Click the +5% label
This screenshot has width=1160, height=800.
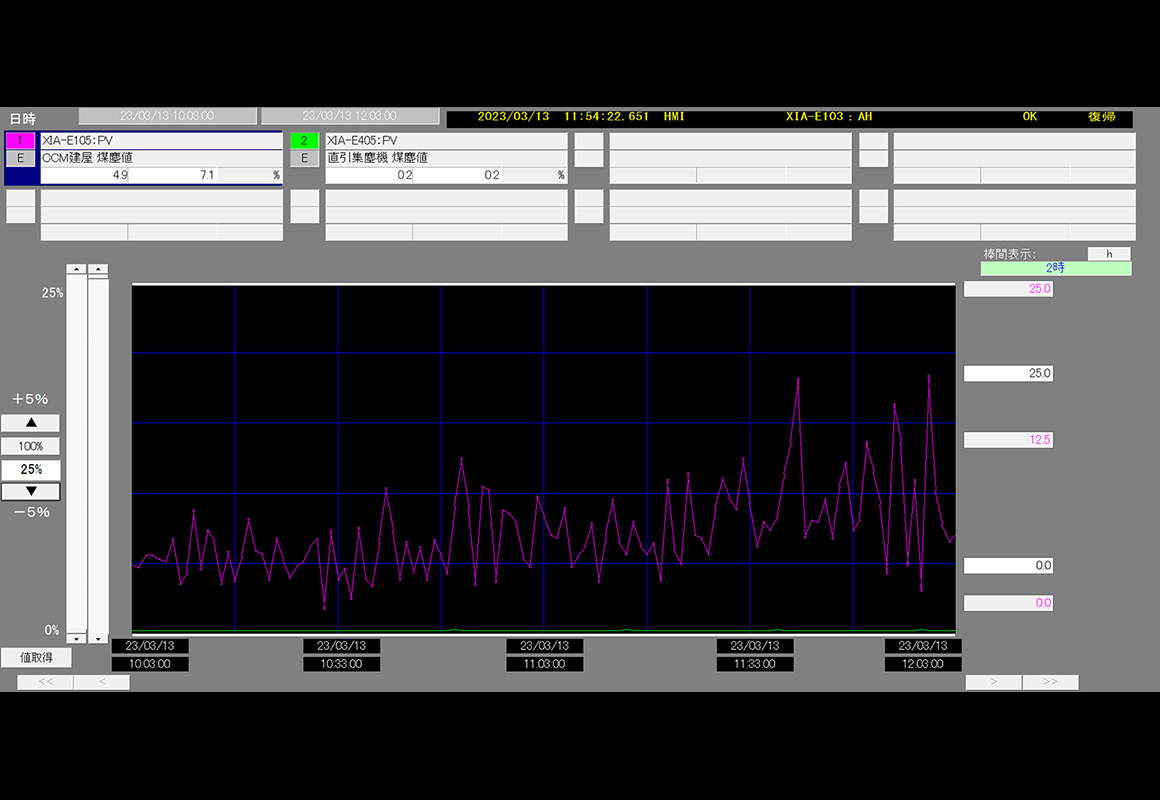point(30,399)
